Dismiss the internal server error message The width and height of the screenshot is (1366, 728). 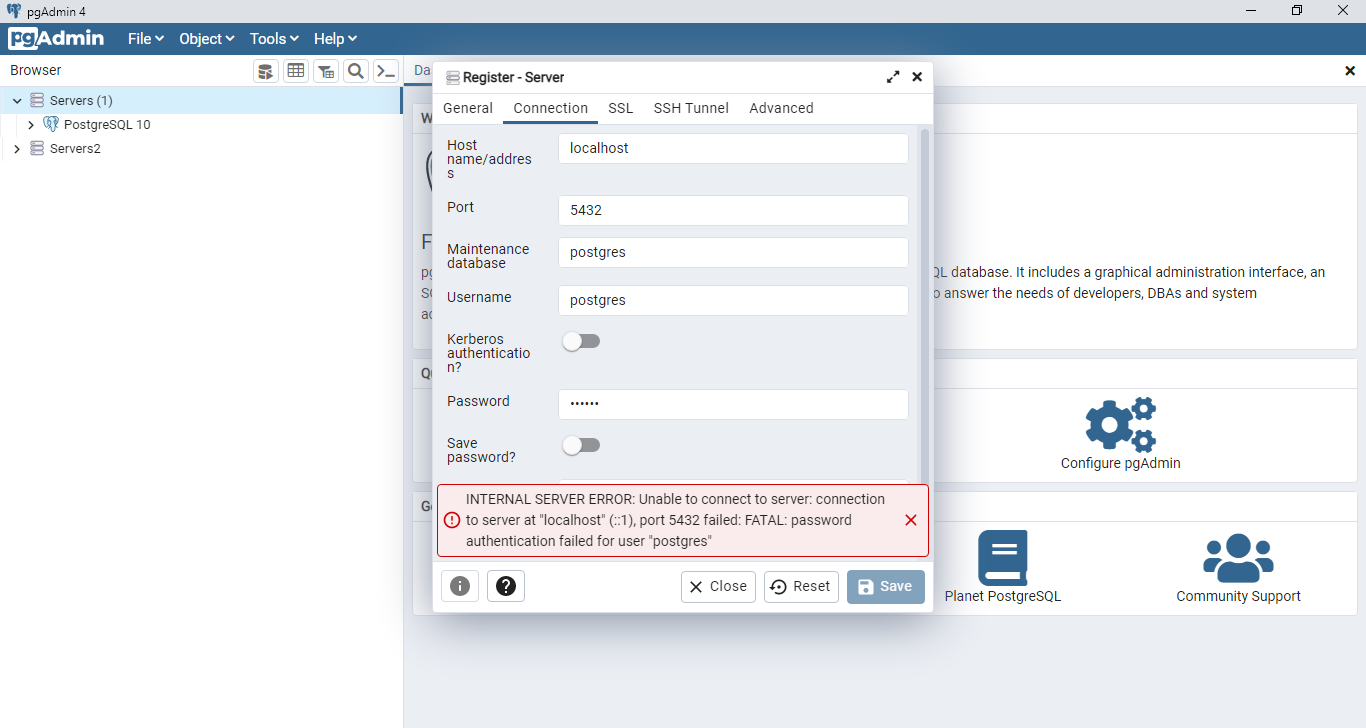(x=910, y=520)
